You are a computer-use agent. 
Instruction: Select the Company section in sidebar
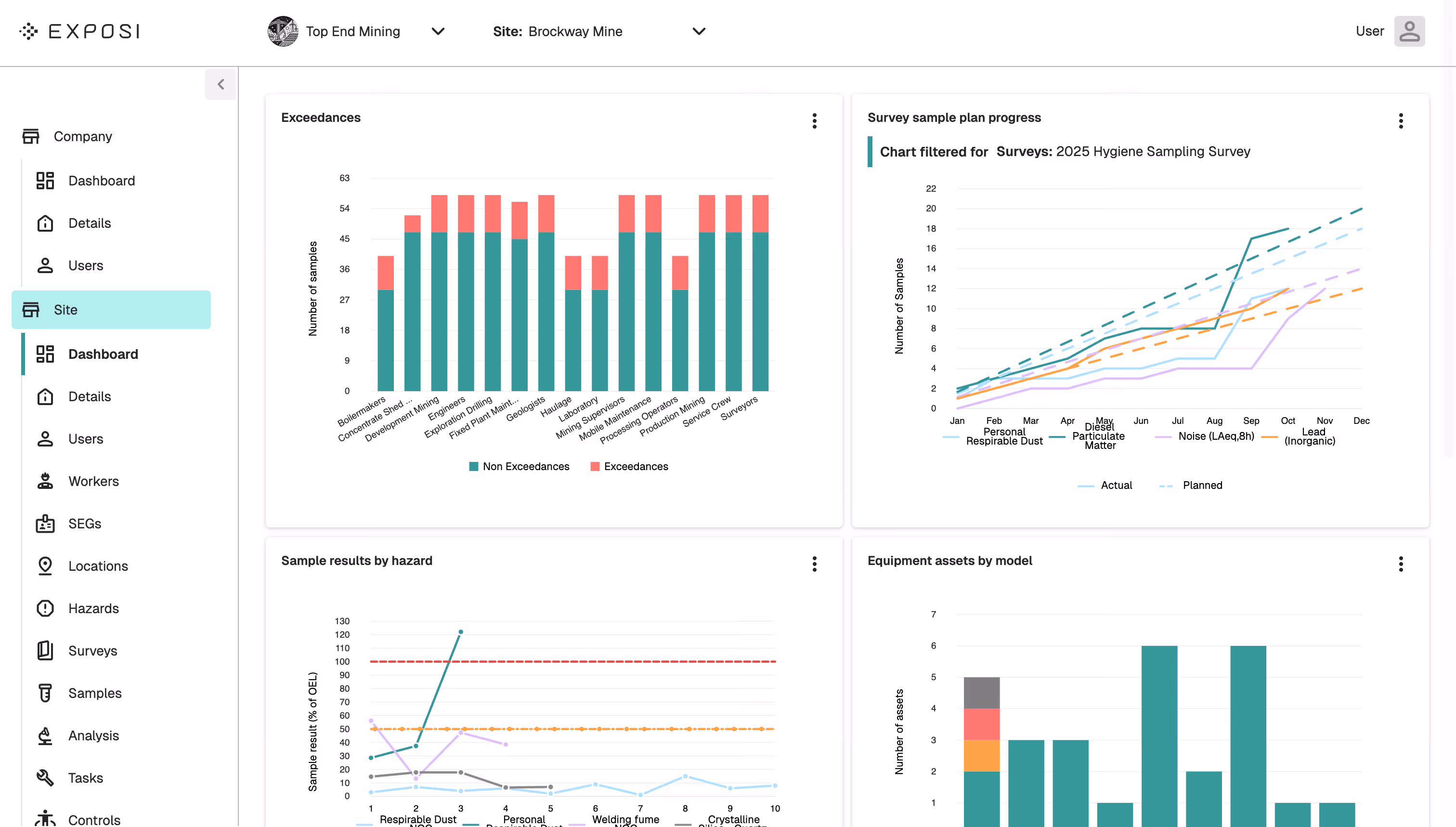[83, 136]
